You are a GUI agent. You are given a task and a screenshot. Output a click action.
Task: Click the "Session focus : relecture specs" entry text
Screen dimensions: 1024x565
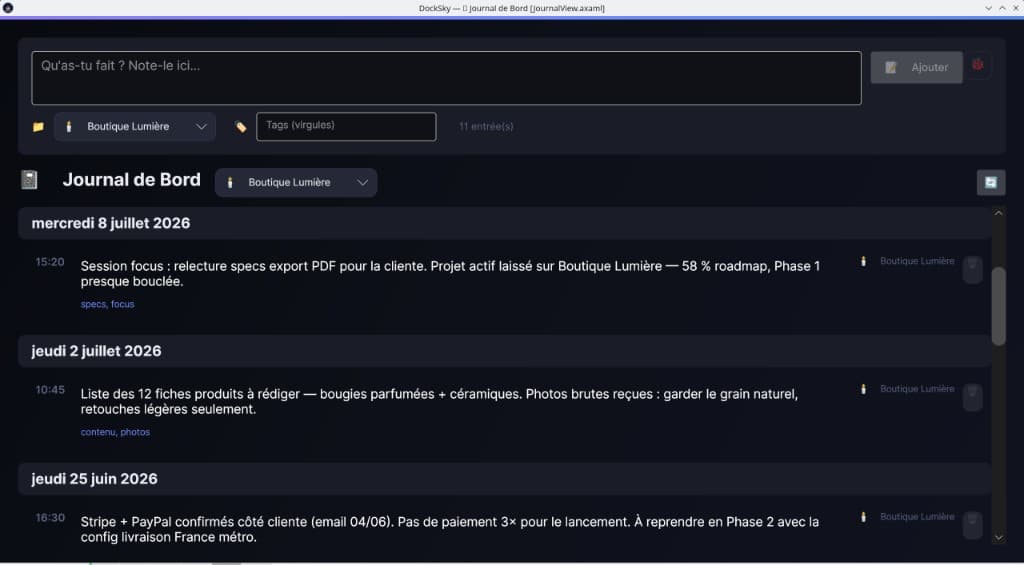(x=450, y=274)
